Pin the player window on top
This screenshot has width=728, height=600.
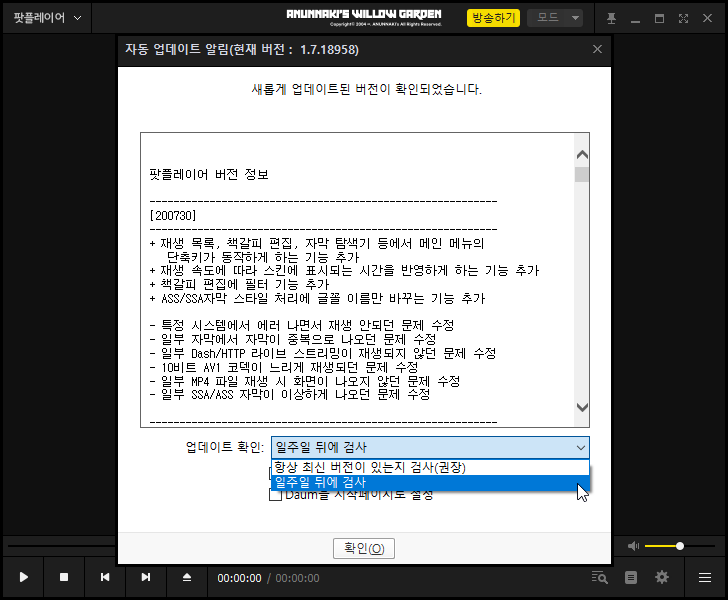click(x=611, y=19)
